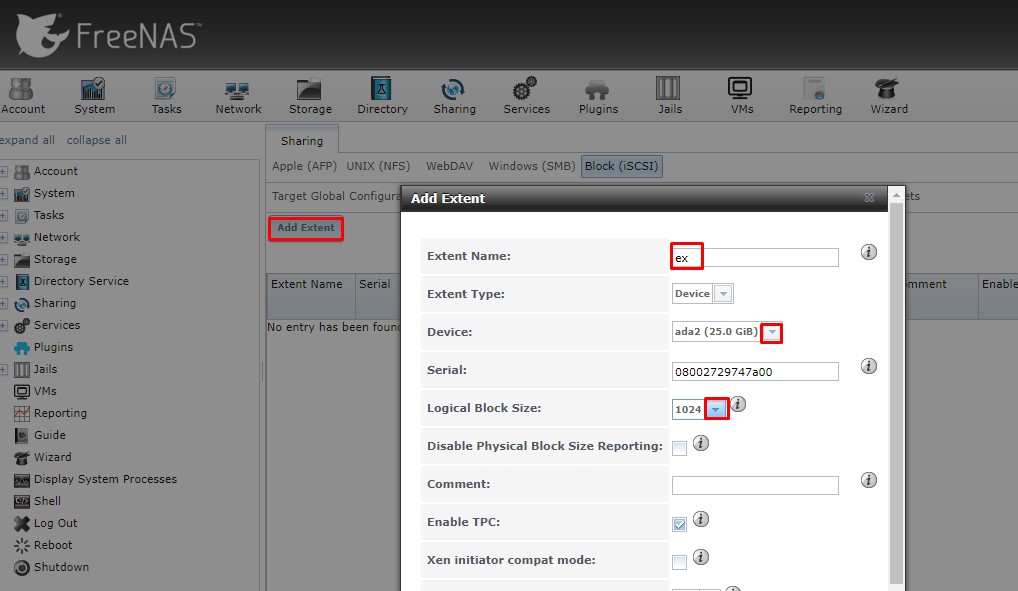Expand the Account node in sidebar
Image resolution: width=1018 pixels, height=591 pixels.
[x=3, y=171]
